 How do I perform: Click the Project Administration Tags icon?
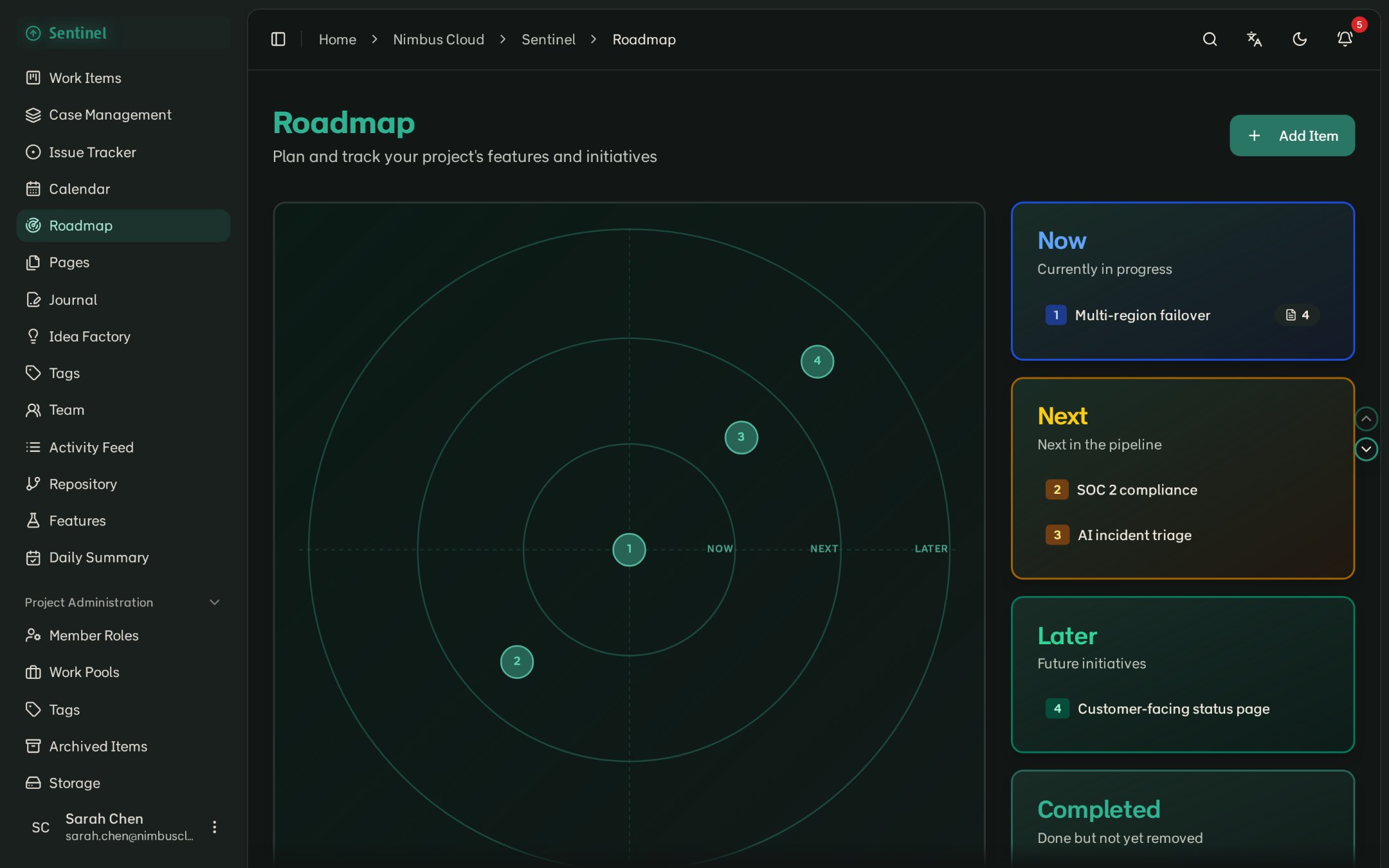pos(33,709)
